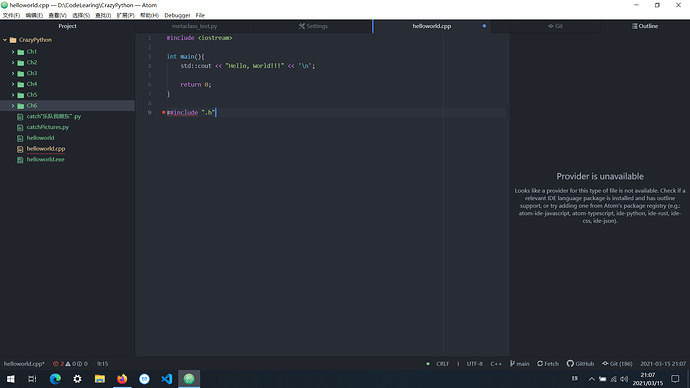
Task: Click the linter info count icon
Action: pyautogui.click(x=80, y=364)
